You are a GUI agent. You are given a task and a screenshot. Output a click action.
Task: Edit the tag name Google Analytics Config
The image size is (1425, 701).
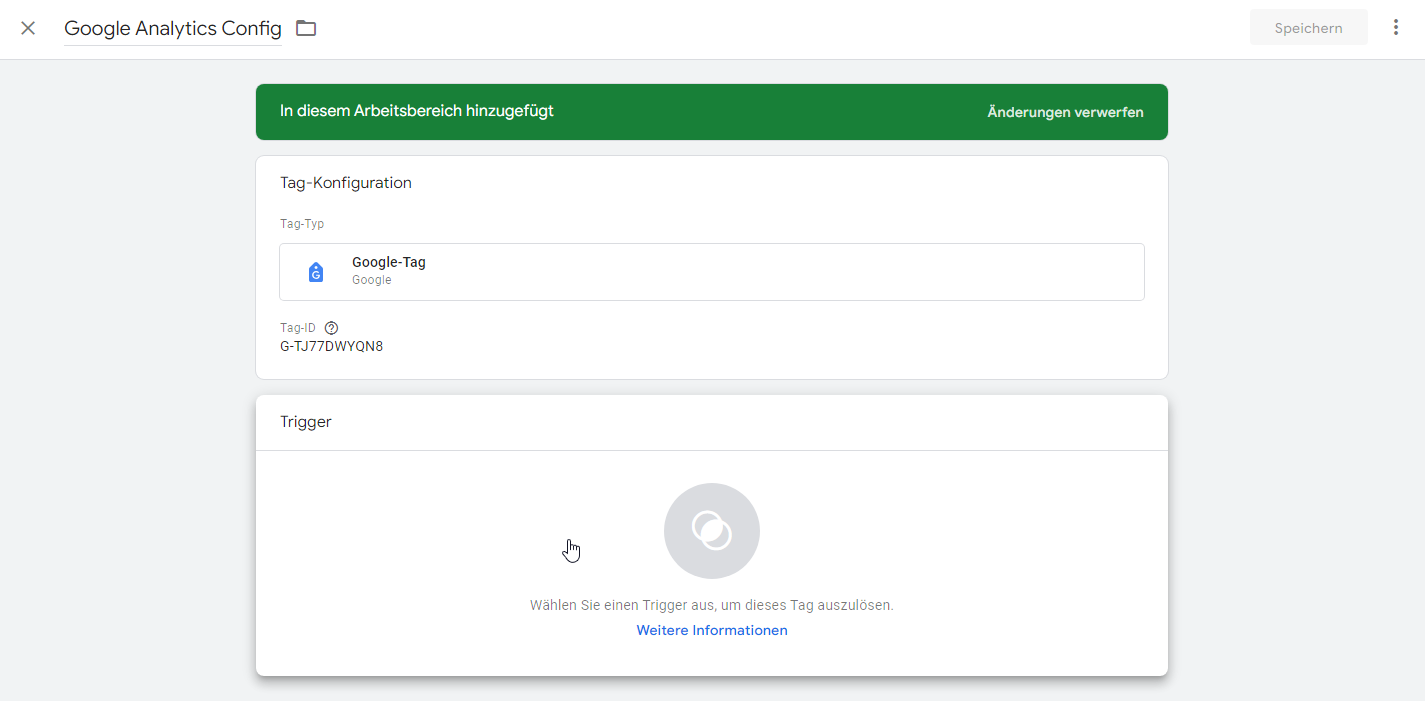172,28
